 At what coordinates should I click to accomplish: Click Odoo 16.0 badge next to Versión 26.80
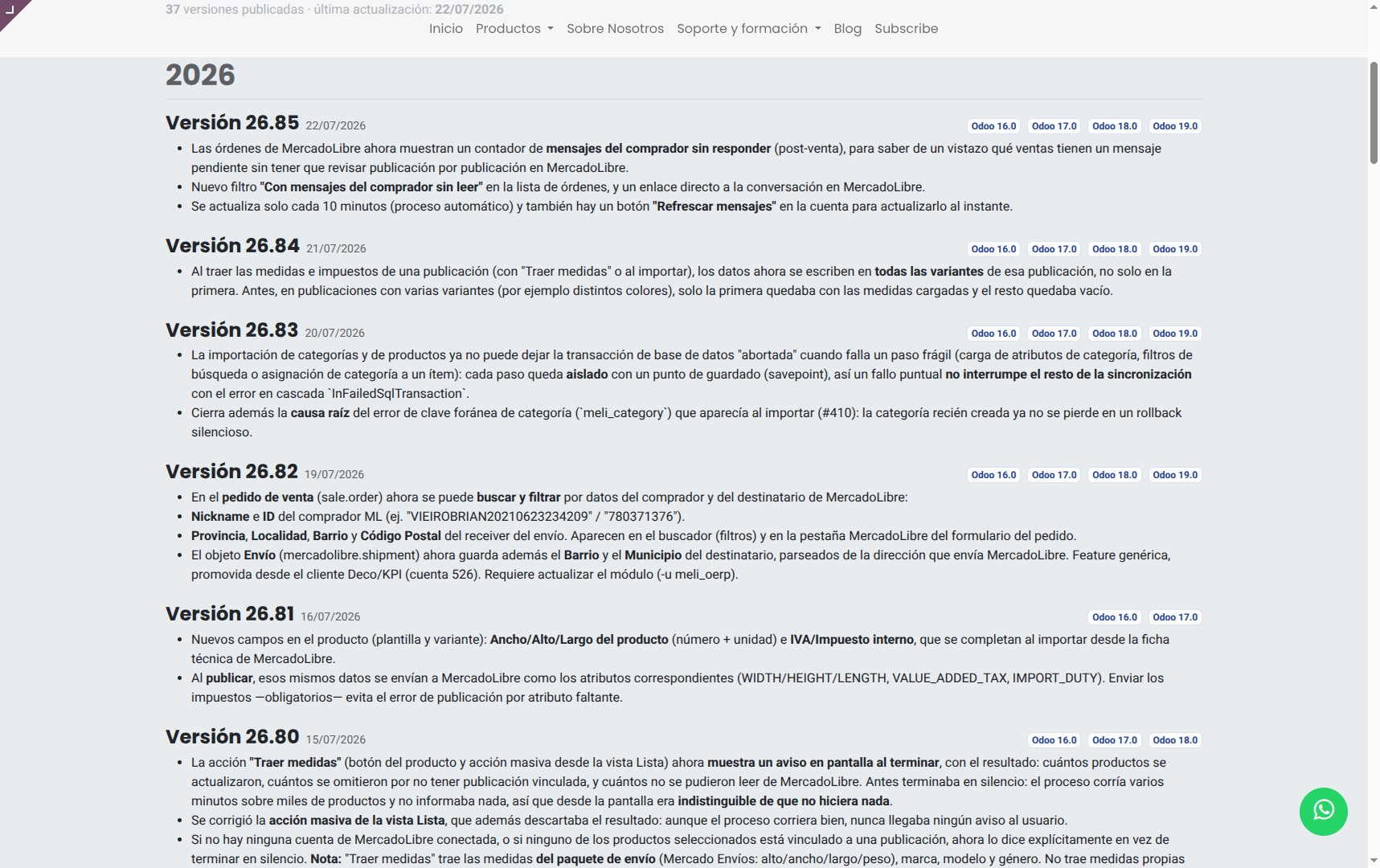[1054, 740]
